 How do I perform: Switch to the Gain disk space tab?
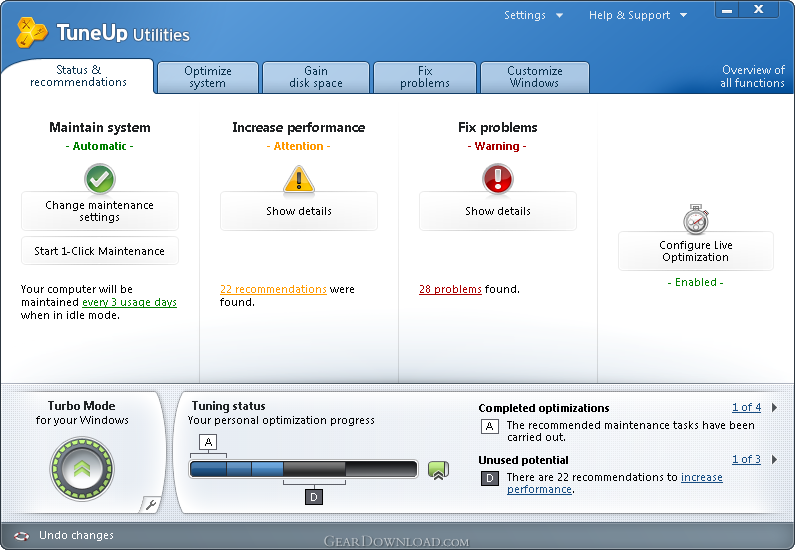coord(316,77)
